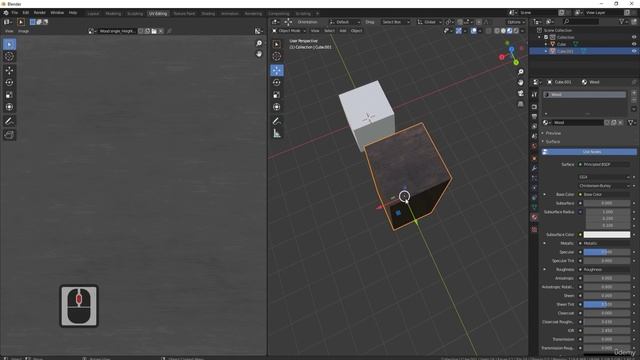The height and width of the screenshot is (360, 640).
Task: Choose Move tool in UV editor toolbar
Action: pyautogui.click(x=9, y=70)
